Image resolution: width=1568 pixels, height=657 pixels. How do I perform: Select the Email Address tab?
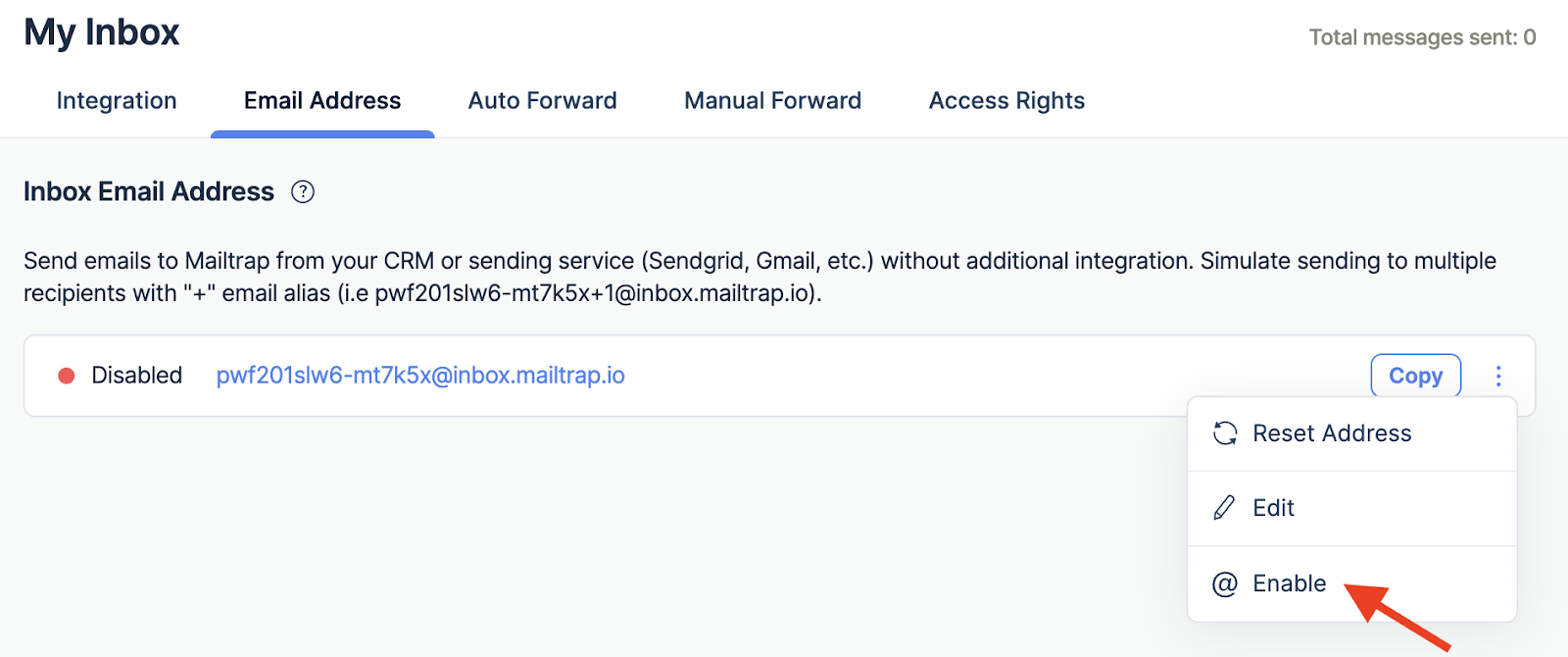point(321,100)
